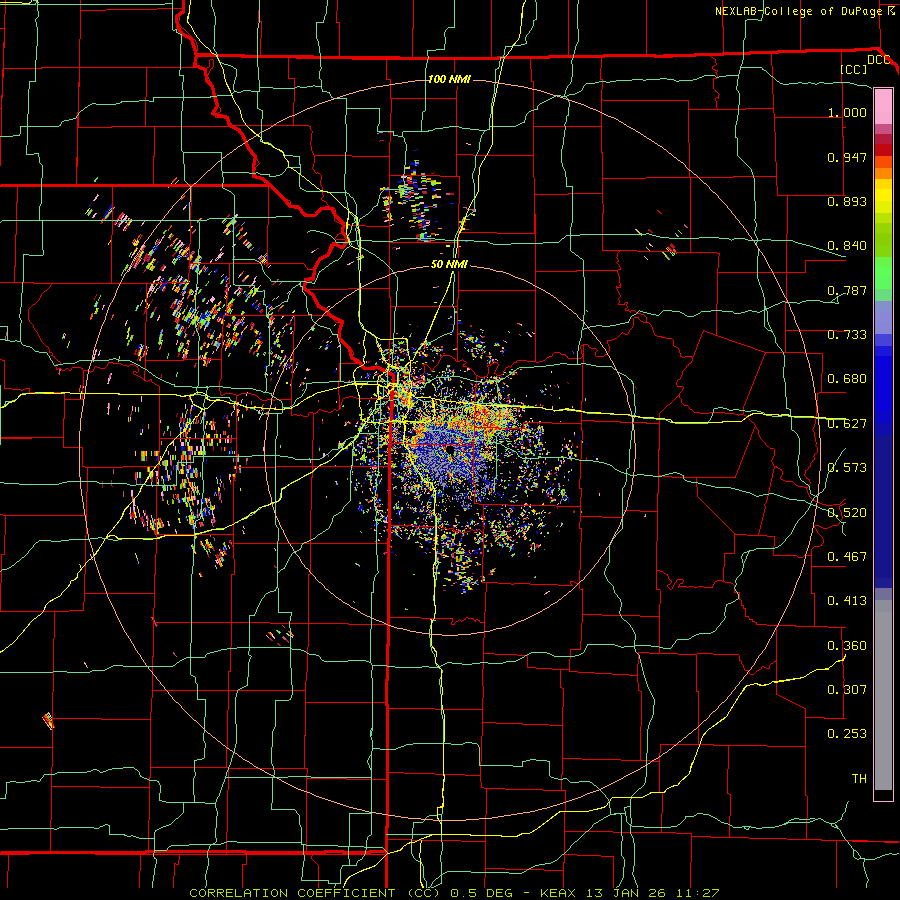Select the 0.467 scale value
Viewport: 900px width, 900px height.
tap(847, 557)
